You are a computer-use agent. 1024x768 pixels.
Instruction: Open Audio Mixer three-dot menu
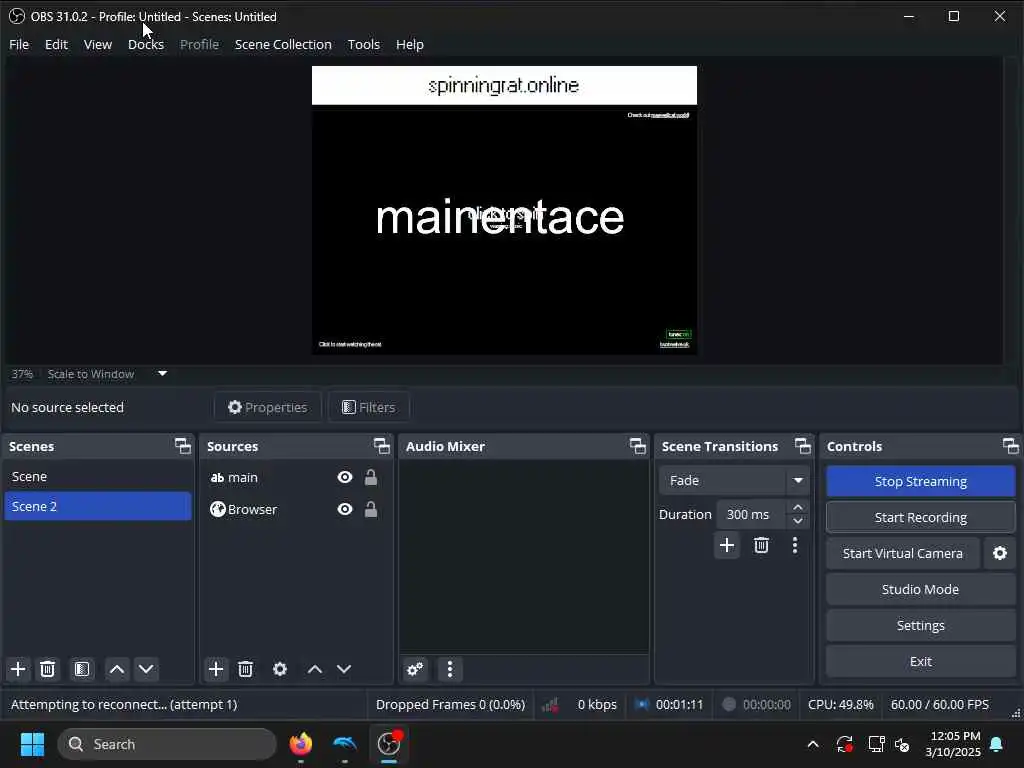450,669
